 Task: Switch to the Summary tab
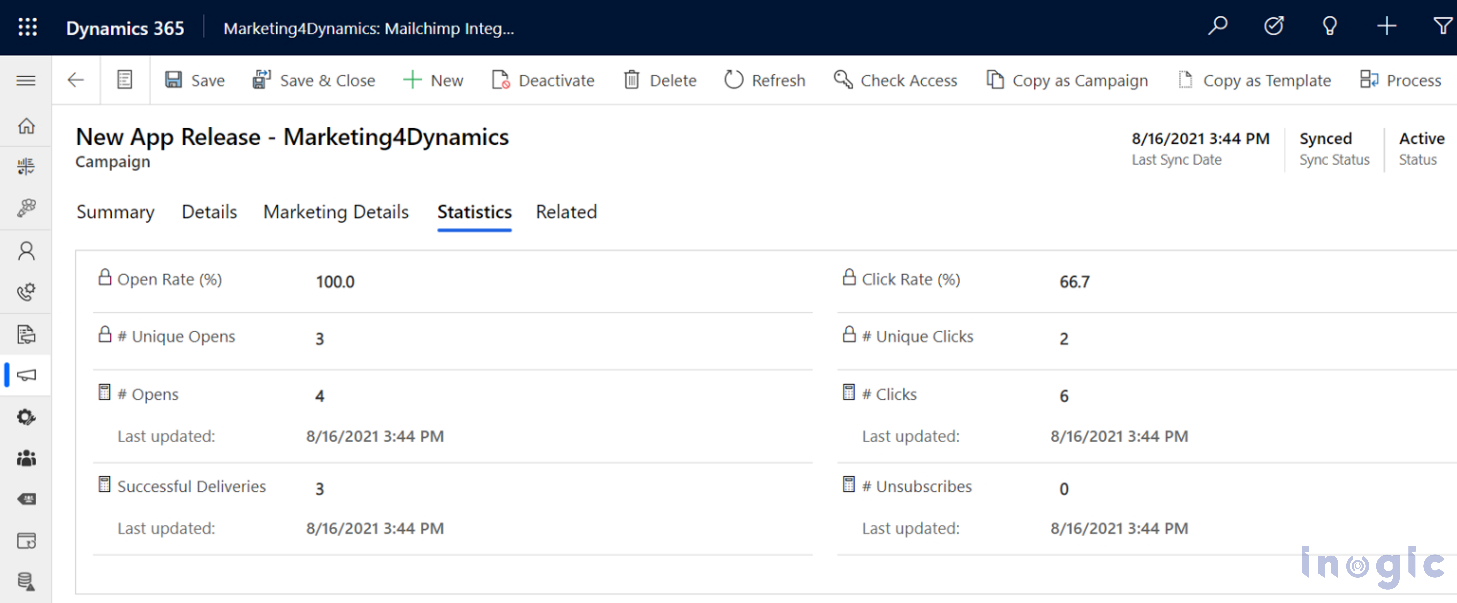tap(114, 212)
